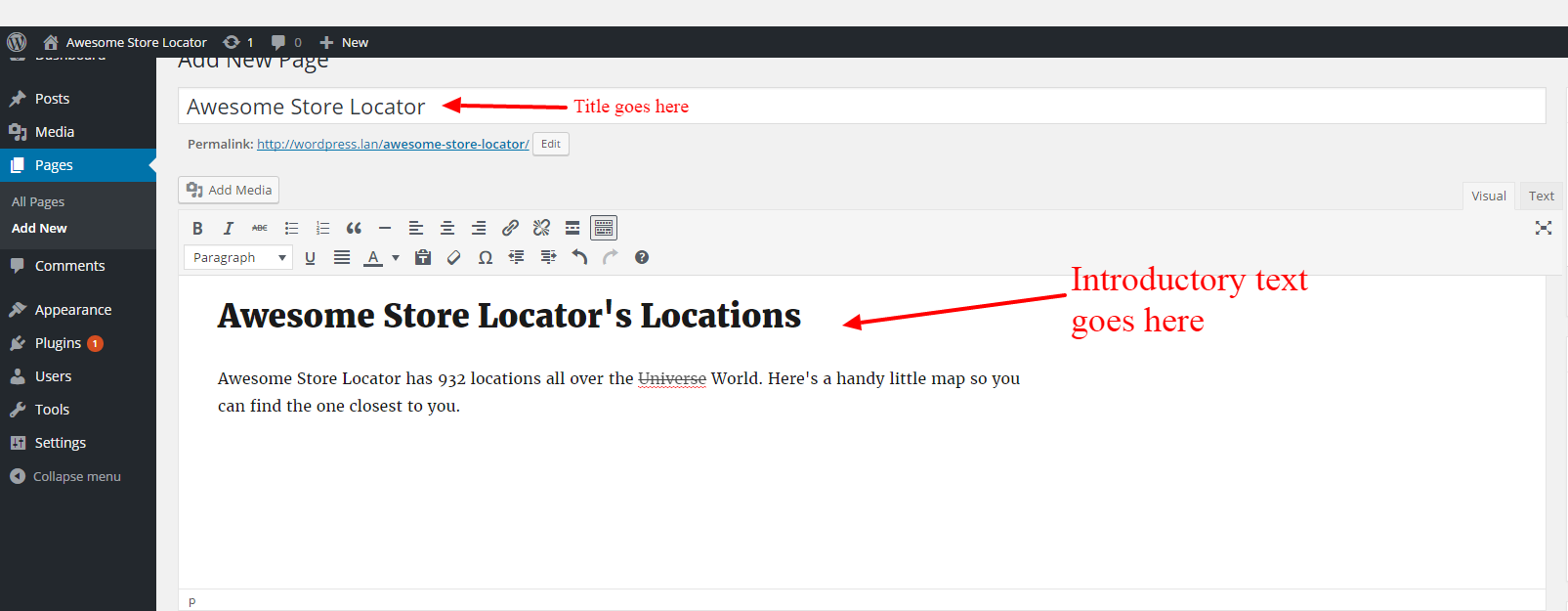
Task: Open comments indicator in admin bar
Action: coord(286,42)
